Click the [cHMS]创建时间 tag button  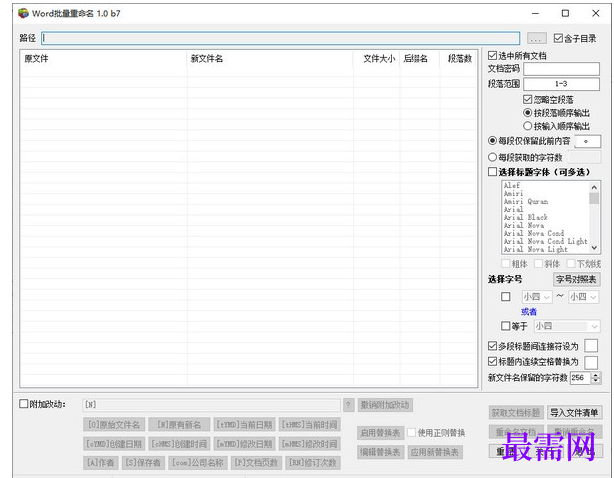[x=179, y=444]
